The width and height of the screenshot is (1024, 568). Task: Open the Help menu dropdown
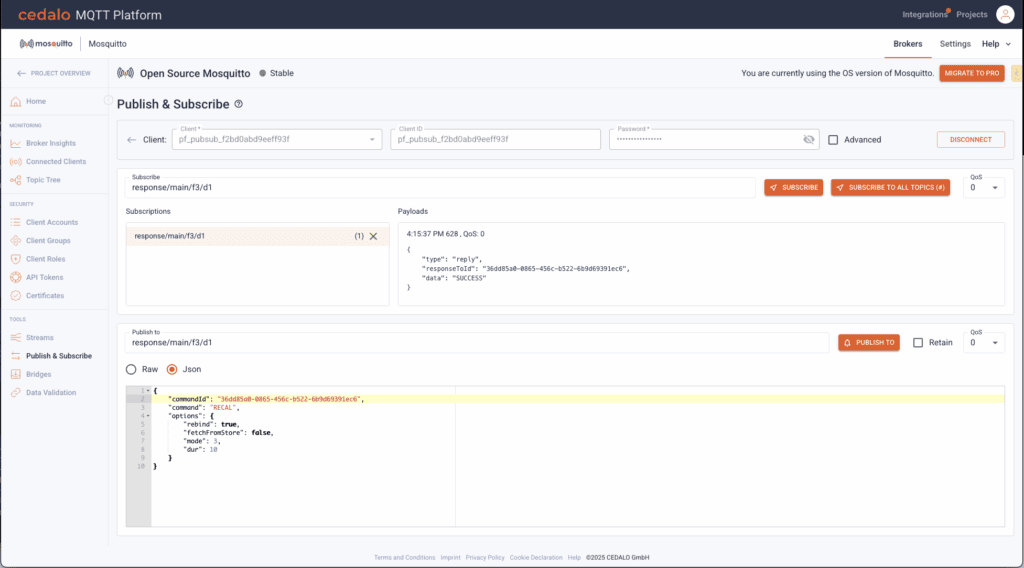(x=996, y=44)
